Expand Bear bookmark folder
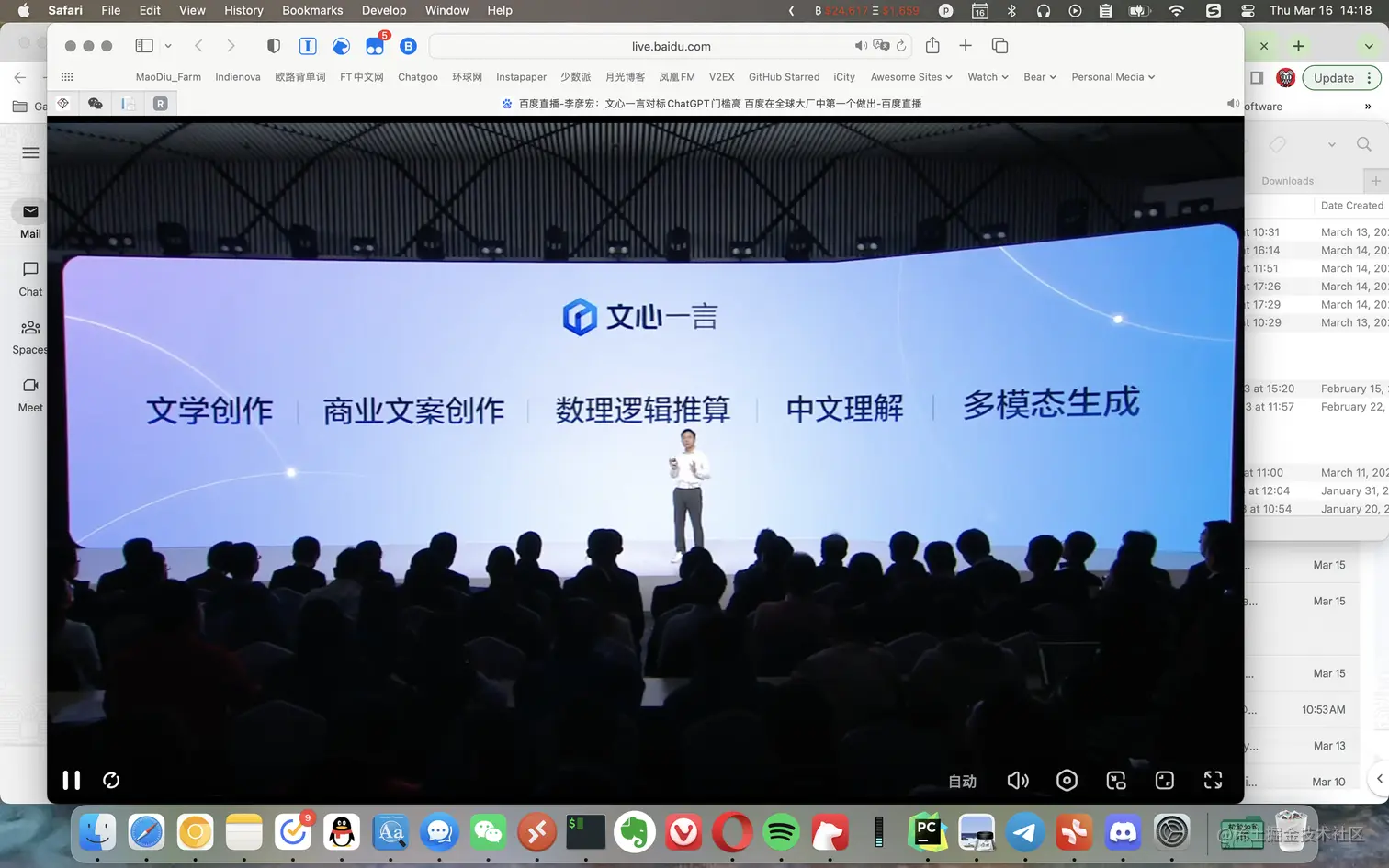The image size is (1389, 868). tap(1040, 77)
